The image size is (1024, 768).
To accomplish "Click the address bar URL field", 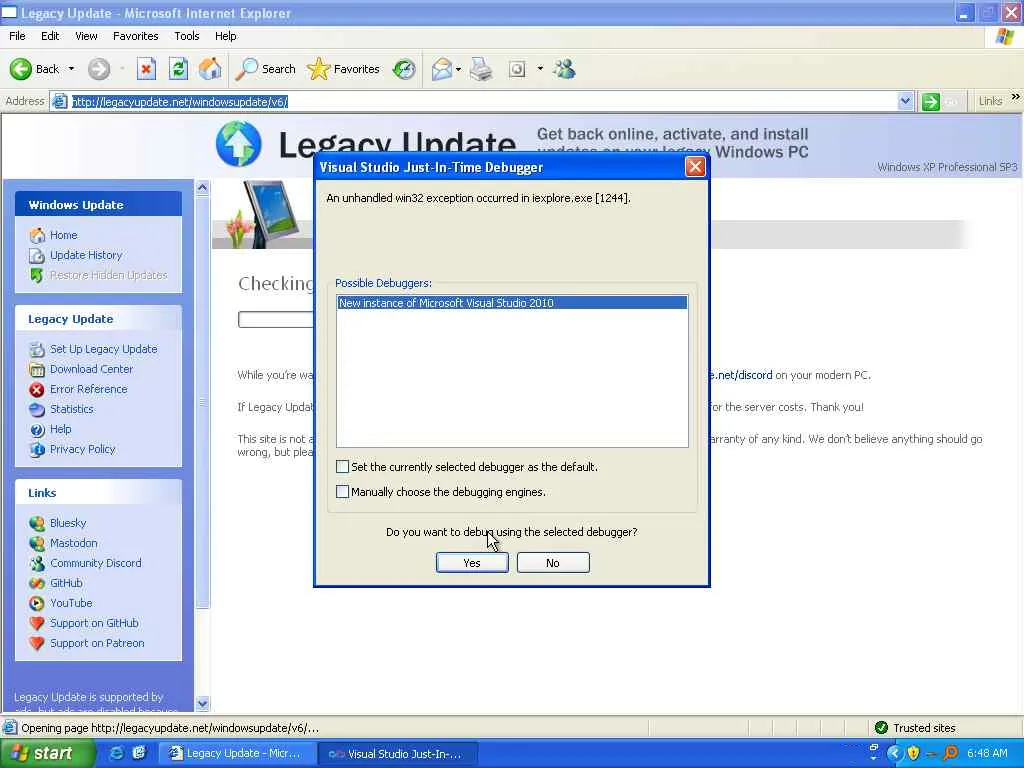I will pos(483,101).
